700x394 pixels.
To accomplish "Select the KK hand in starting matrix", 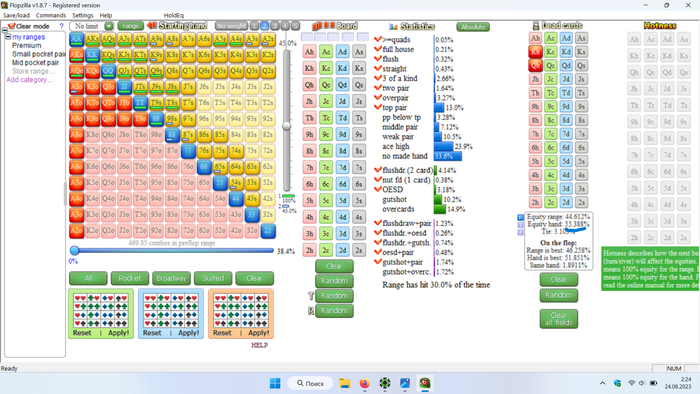I will (x=92, y=55).
